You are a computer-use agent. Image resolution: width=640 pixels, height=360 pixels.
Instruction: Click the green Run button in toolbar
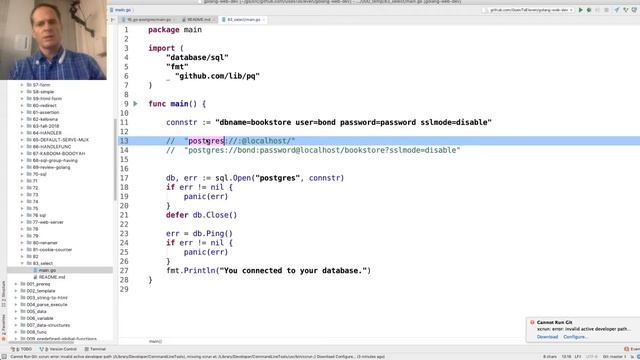tap(580, 10)
